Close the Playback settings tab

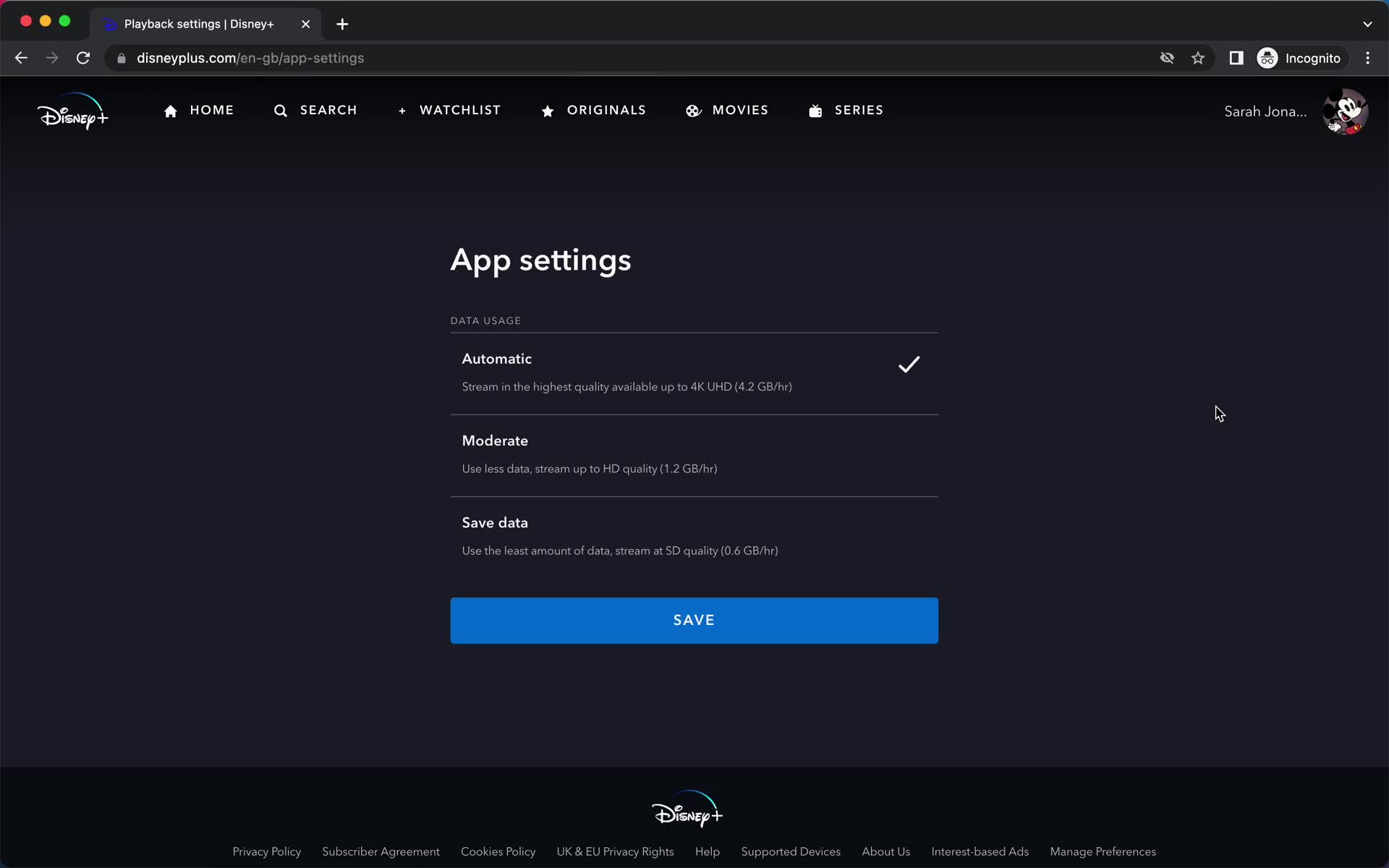(305, 24)
